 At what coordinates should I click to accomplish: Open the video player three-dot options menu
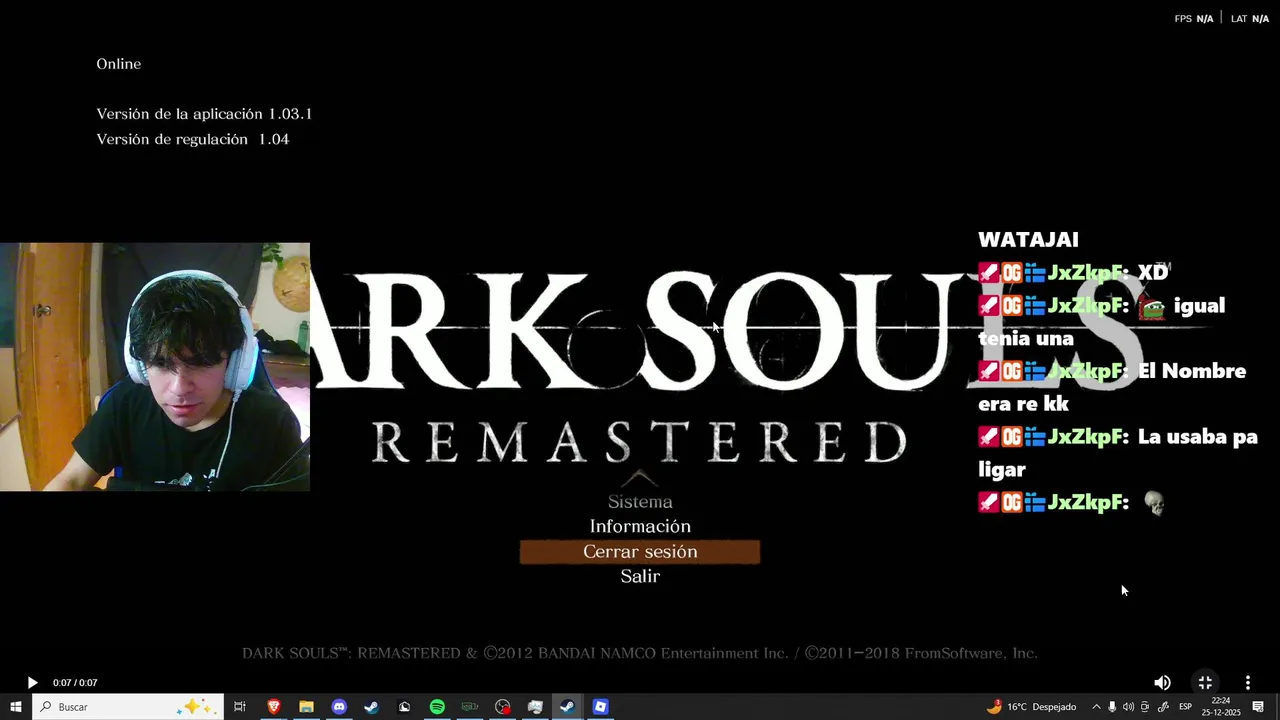tap(1247, 682)
